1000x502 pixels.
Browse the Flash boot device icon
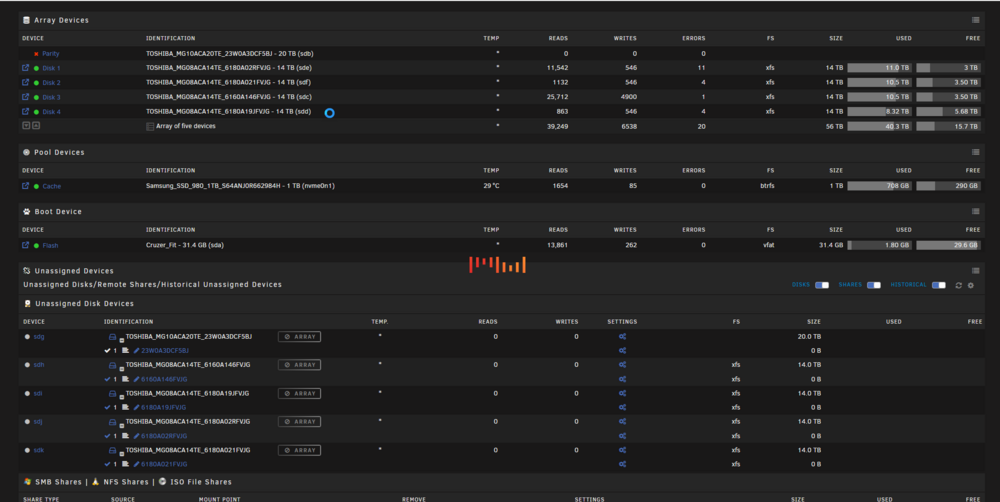[x=26, y=246]
